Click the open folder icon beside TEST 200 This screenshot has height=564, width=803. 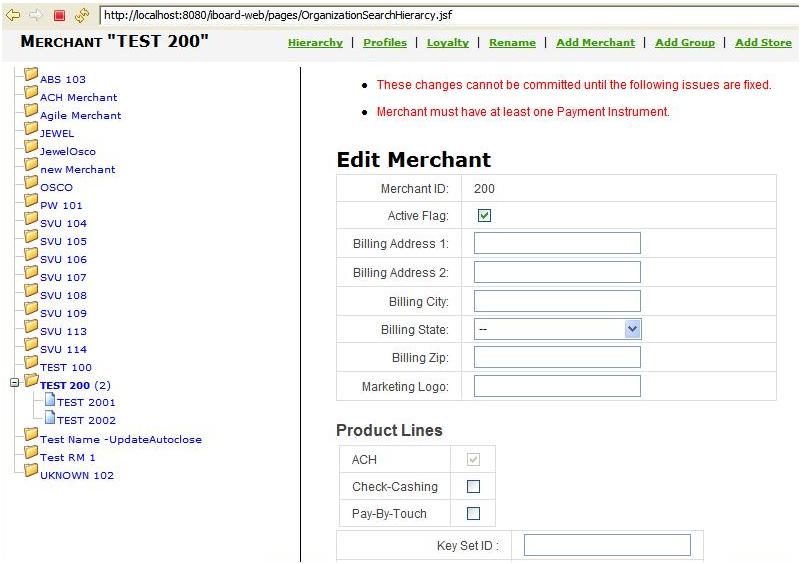[x=31, y=381]
